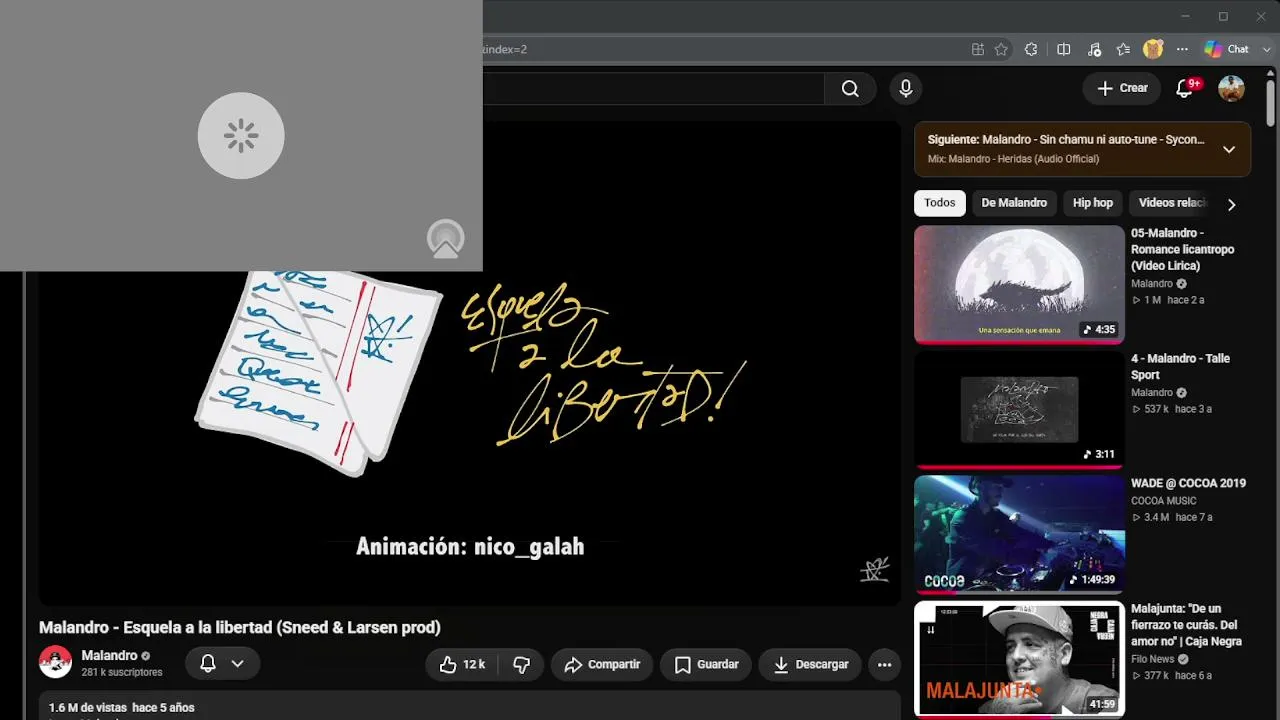
Task: Open the Malandro channel name link
Action: tap(109, 656)
